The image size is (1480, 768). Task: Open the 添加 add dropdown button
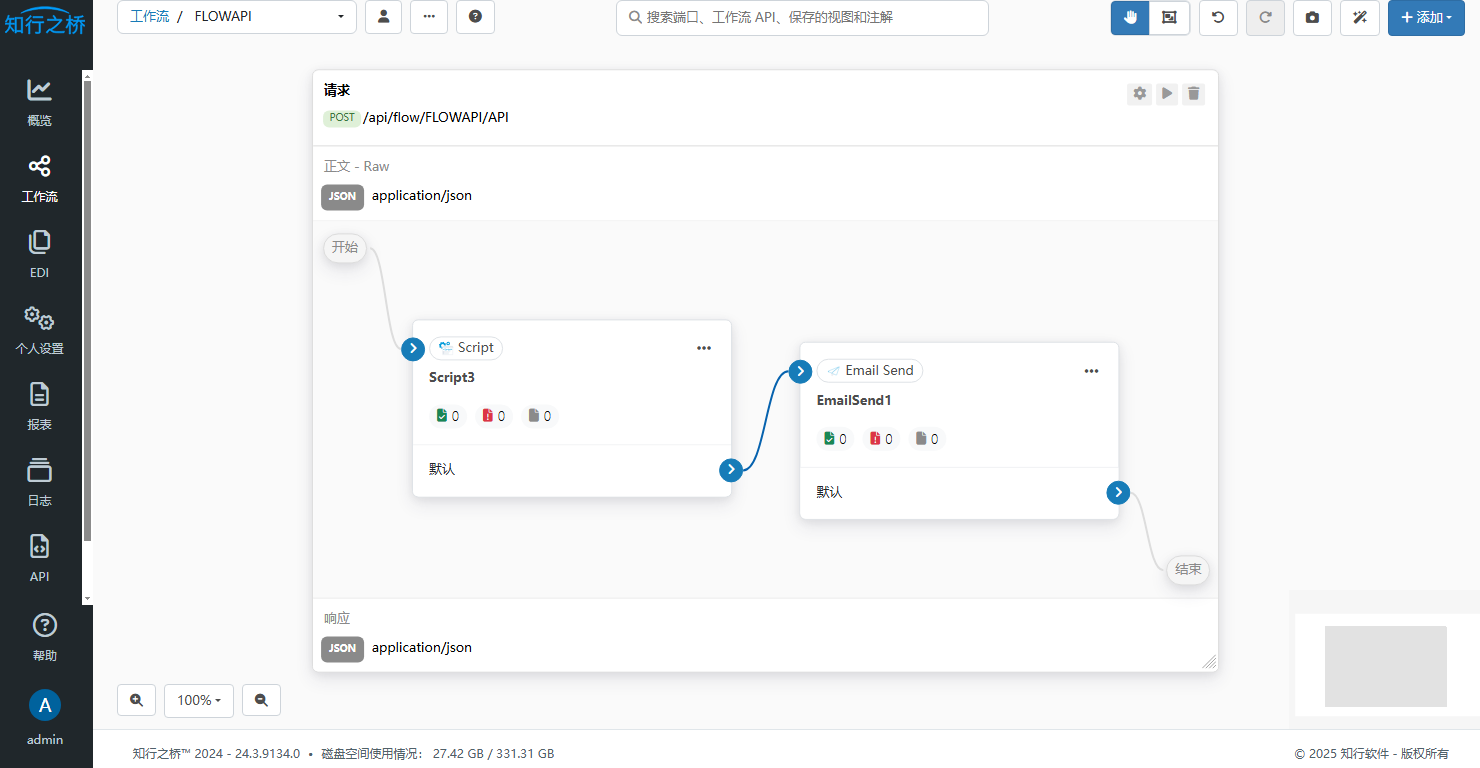pos(1426,17)
